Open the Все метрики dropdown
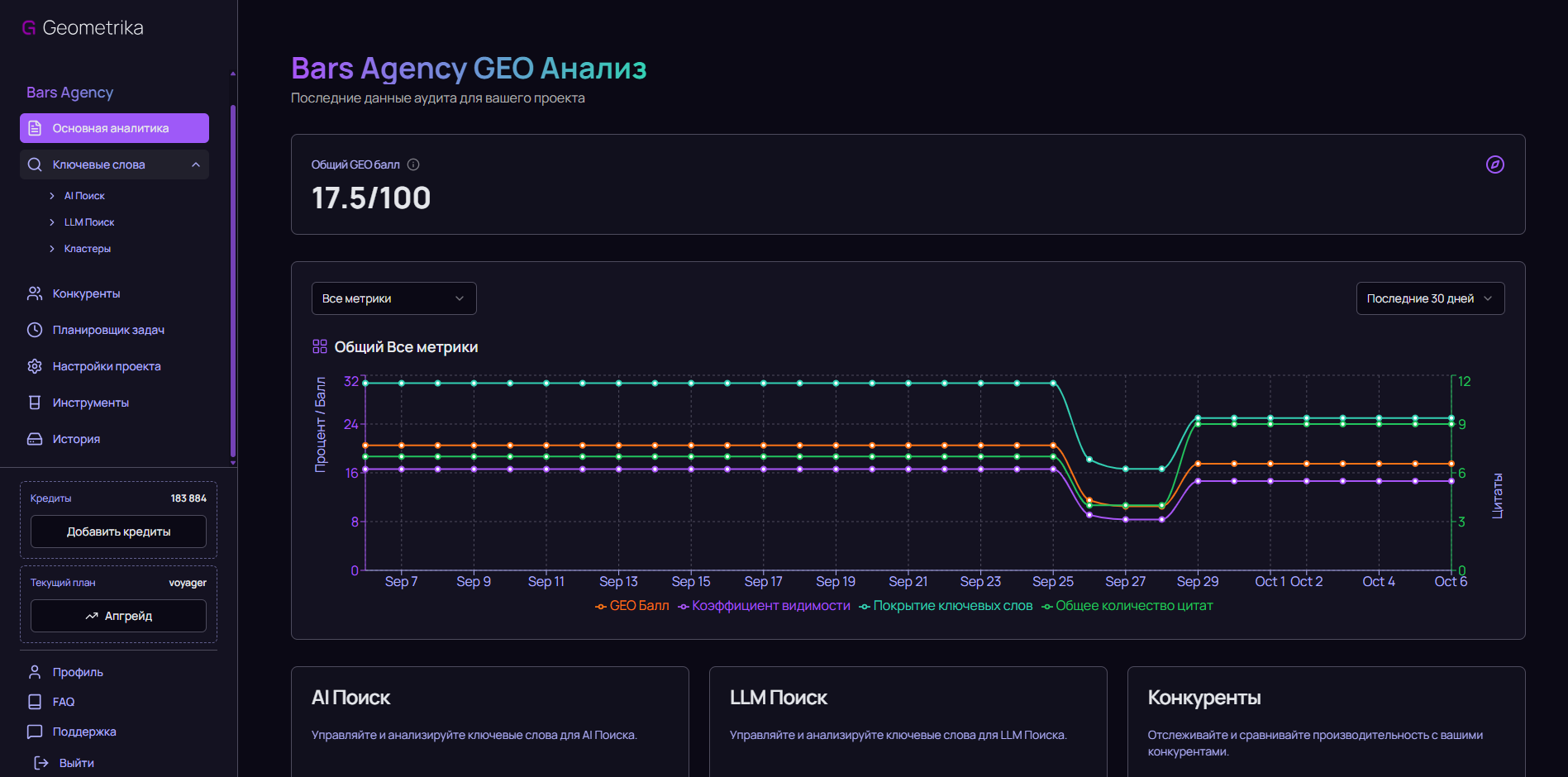The image size is (1568, 777). 393,298
